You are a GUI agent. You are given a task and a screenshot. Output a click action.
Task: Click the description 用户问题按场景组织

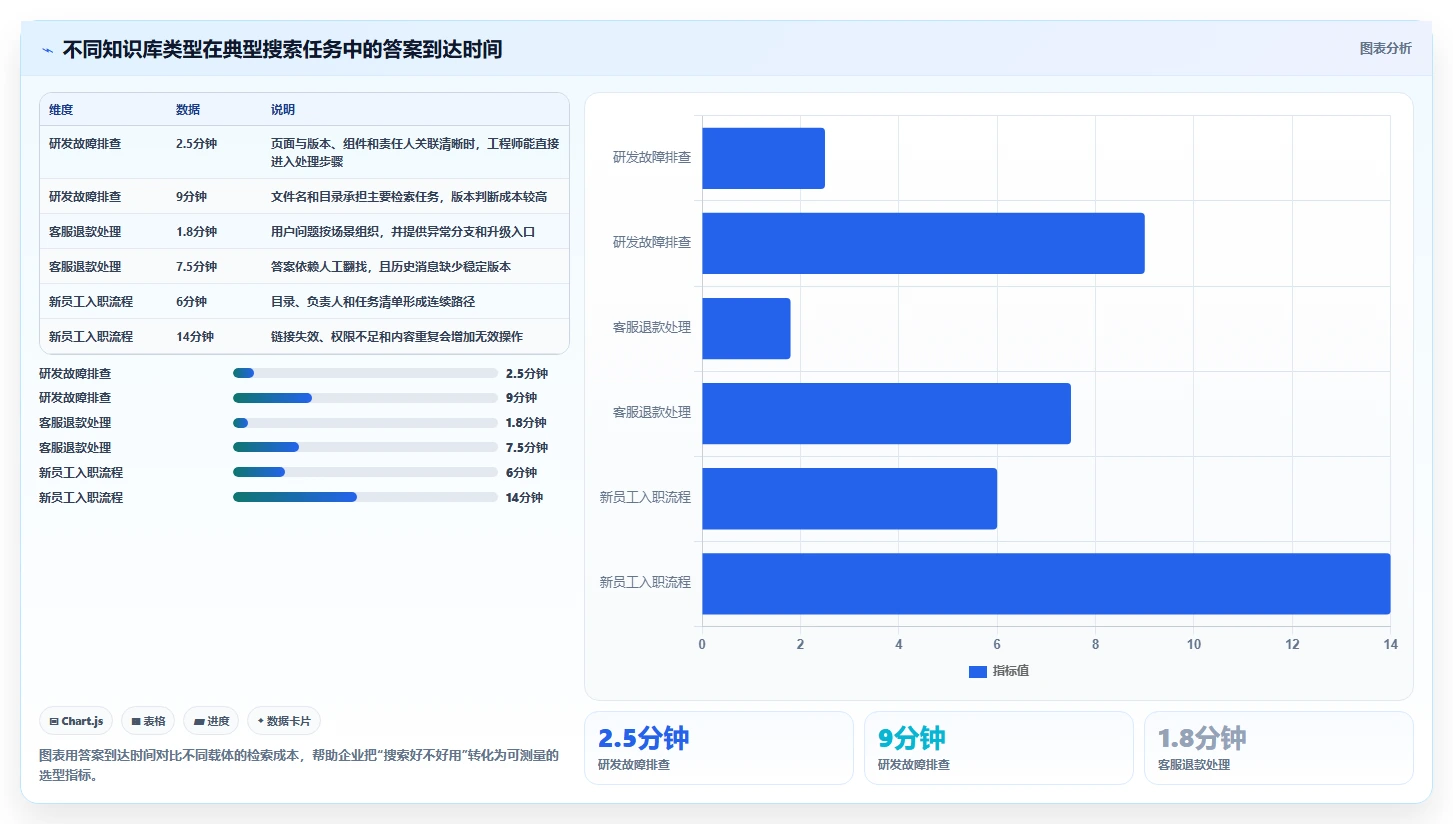coord(403,231)
